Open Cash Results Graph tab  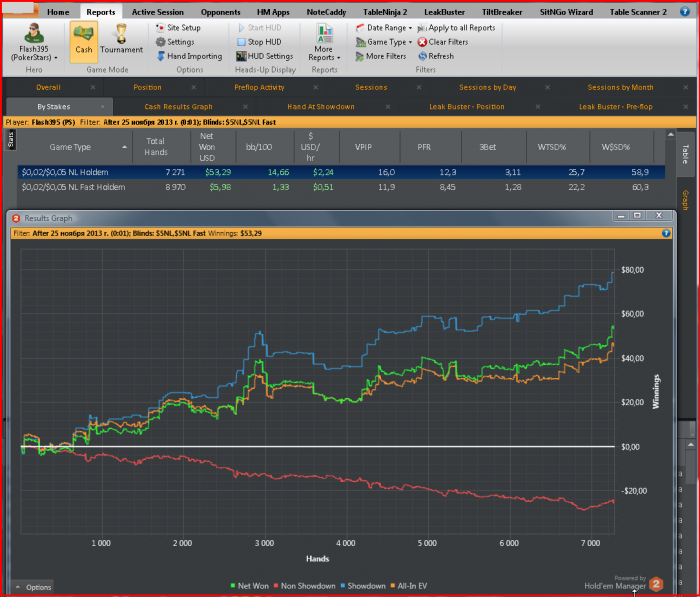pos(178,107)
